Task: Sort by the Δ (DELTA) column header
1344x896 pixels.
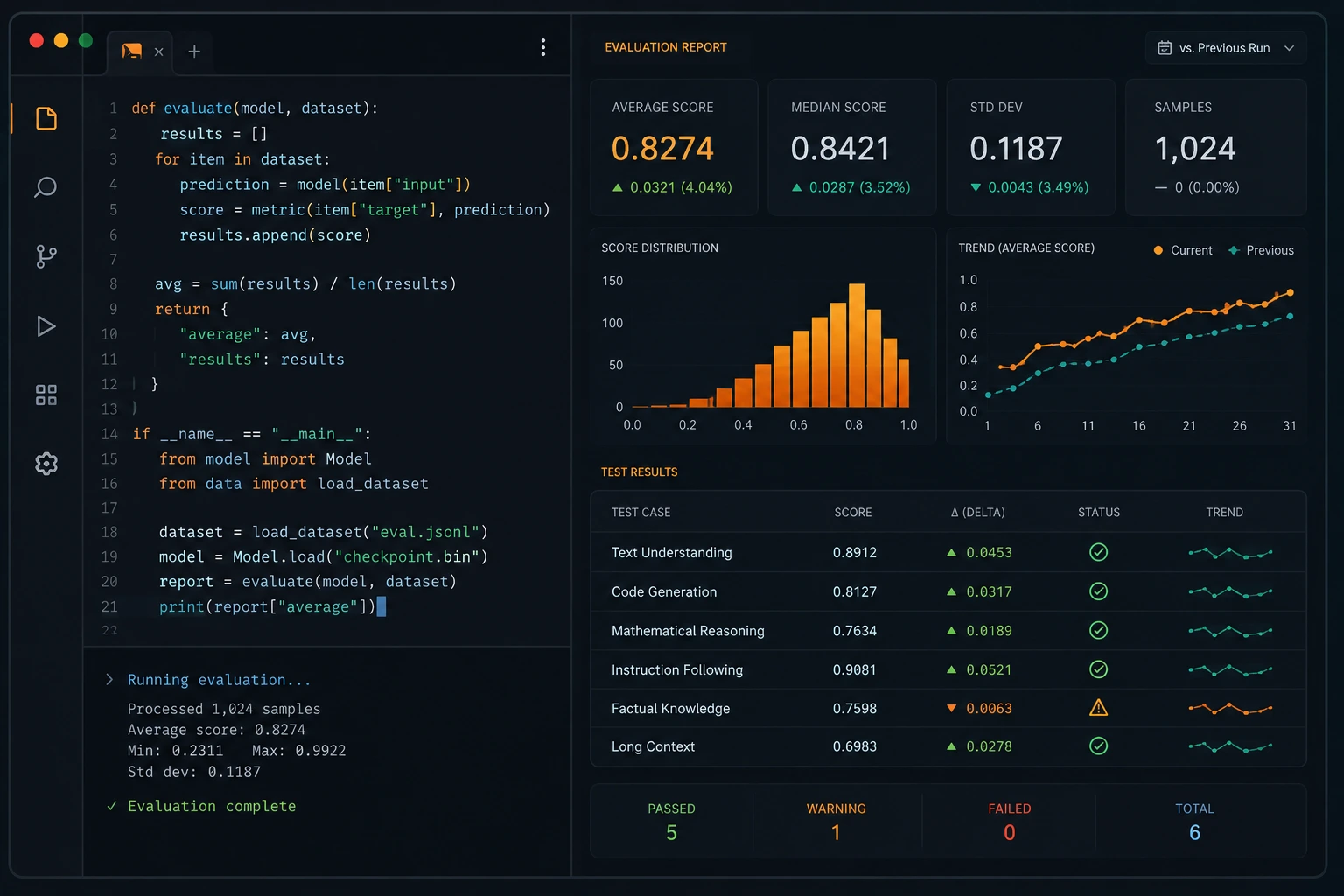Action: pyautogui.click(x=977, y=513)
